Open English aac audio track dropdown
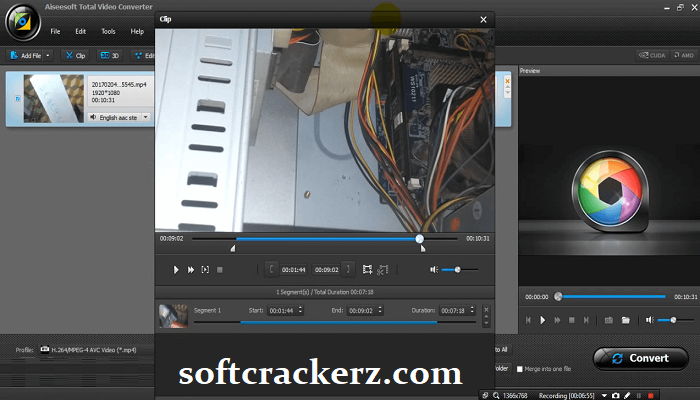The height and width of the screenshot is (400, 700). pyautogui.click(x=146, y=117)
